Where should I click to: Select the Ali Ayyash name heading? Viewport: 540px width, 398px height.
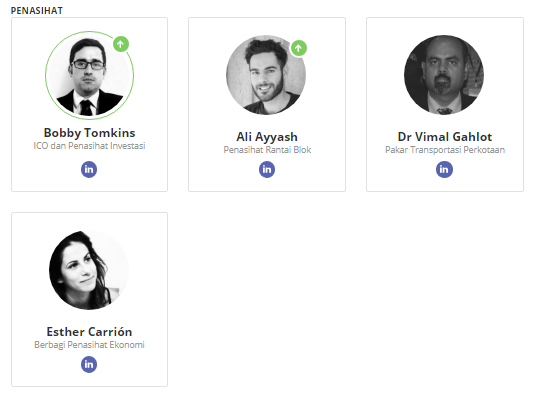click(x=267, y=137)
